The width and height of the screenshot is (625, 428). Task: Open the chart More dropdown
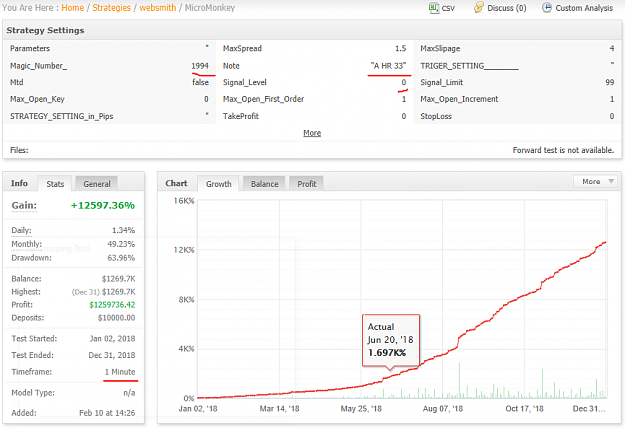(x=596, y=181)
